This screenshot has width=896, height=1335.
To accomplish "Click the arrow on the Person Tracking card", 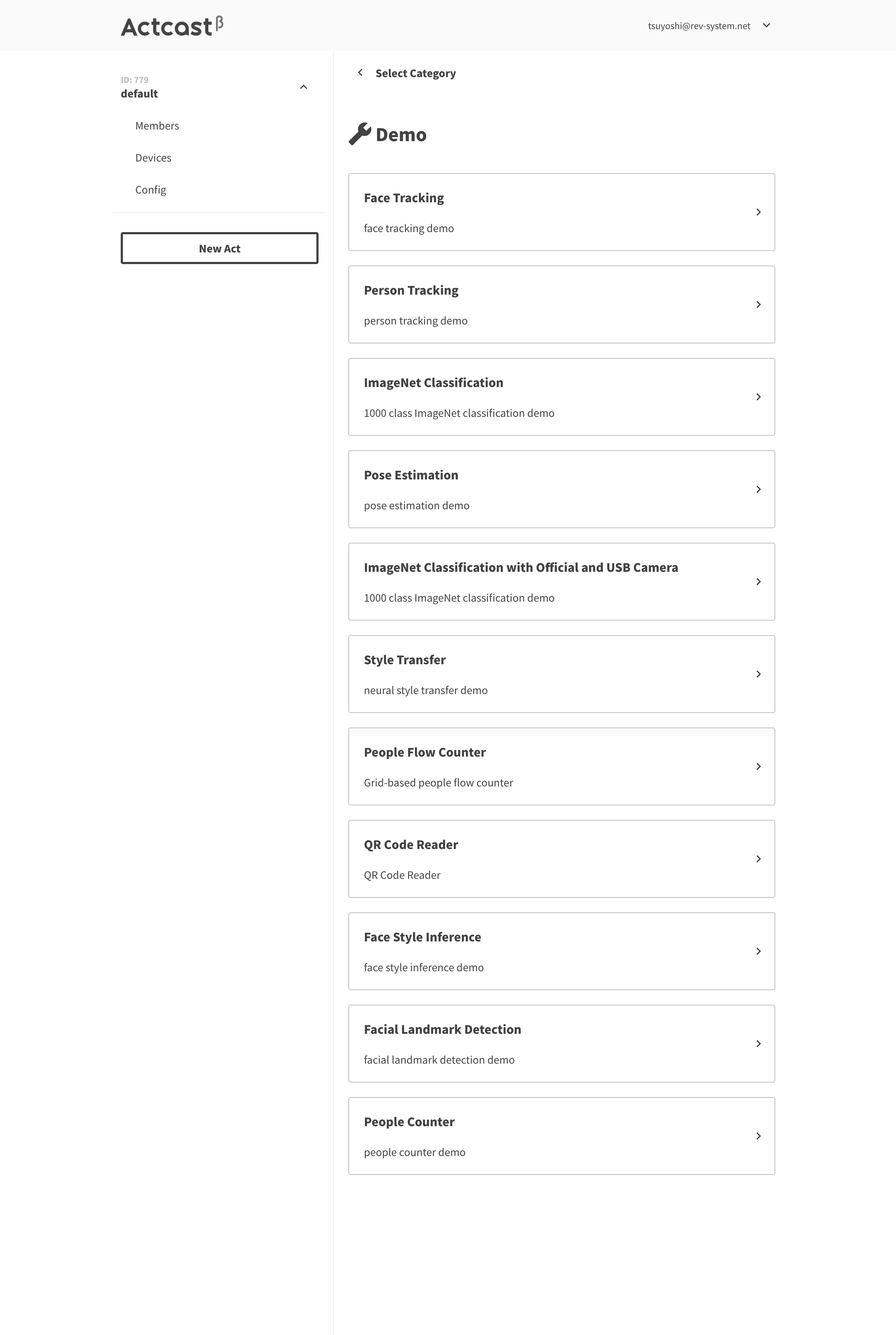I will point(758,304).
